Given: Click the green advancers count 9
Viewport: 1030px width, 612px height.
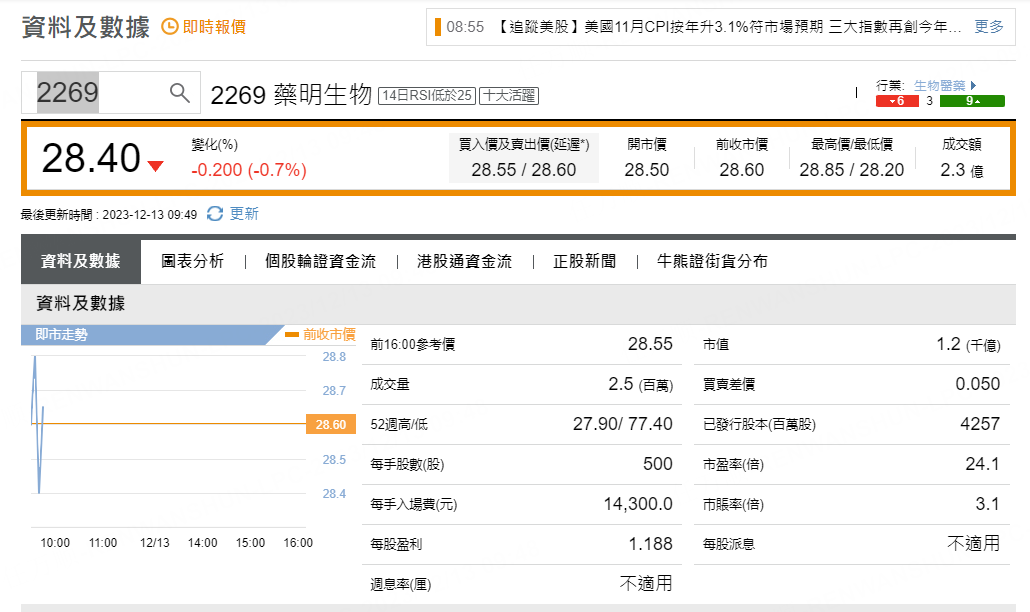Looking at the screenshot, I should click(x=972, y=101).
